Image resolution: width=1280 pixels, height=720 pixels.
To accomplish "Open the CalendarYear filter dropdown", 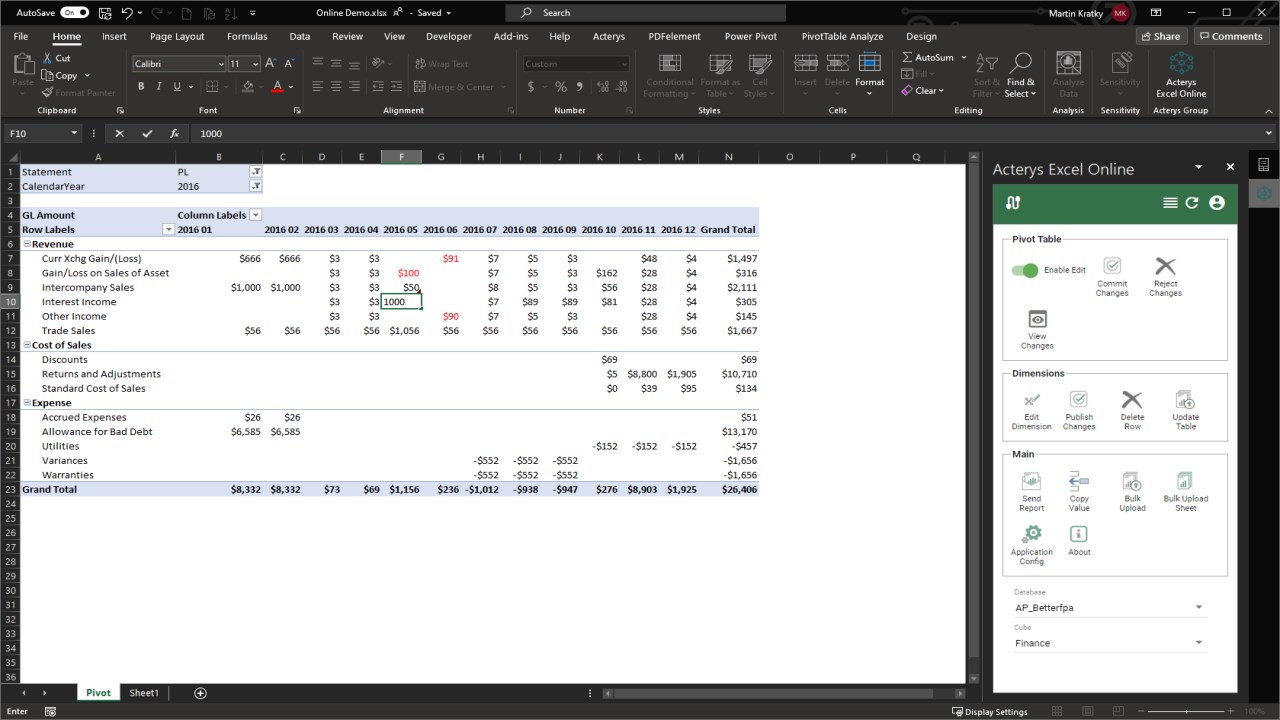I will [x=256, y=186].
